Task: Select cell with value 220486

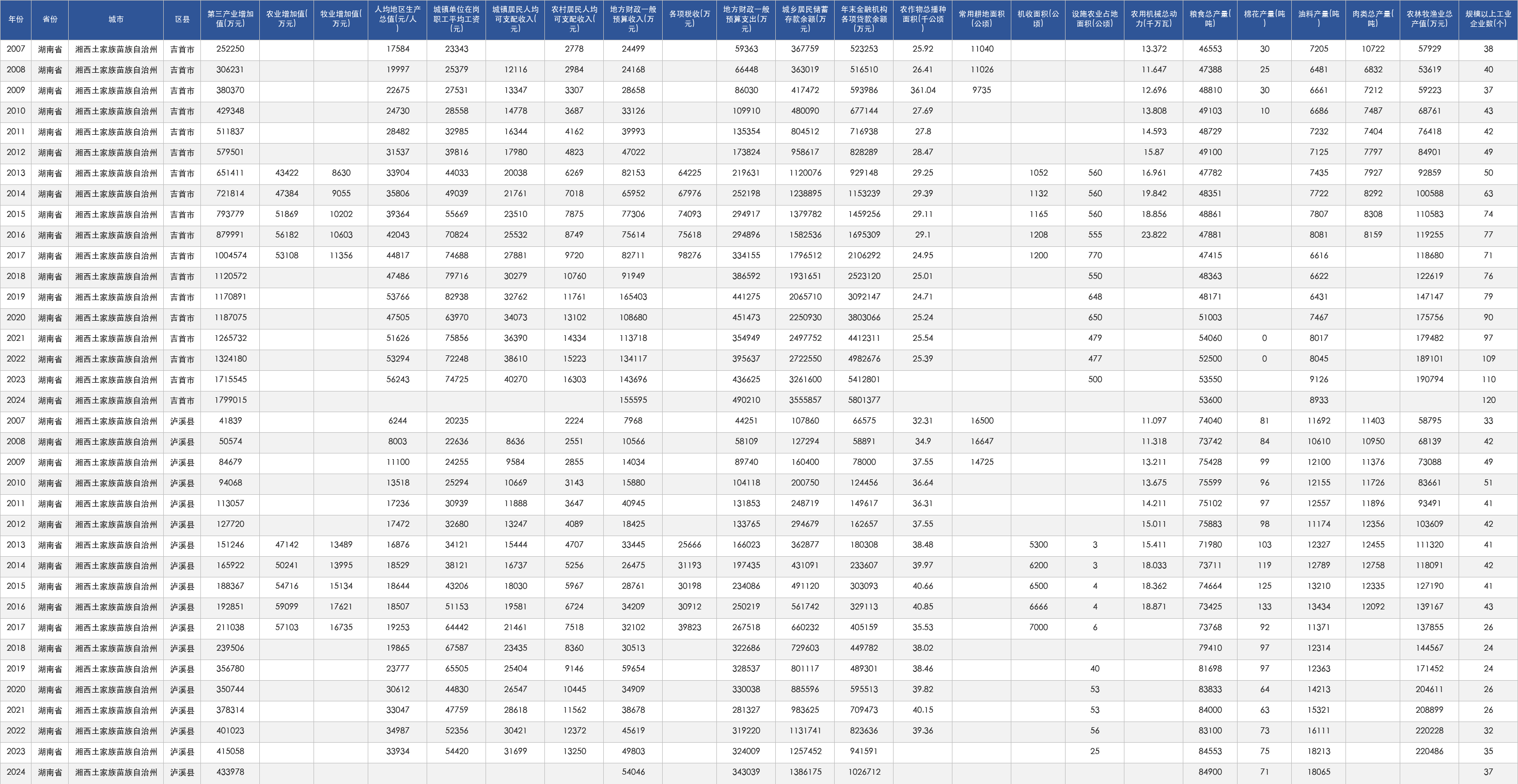Action: [1429, 751]
